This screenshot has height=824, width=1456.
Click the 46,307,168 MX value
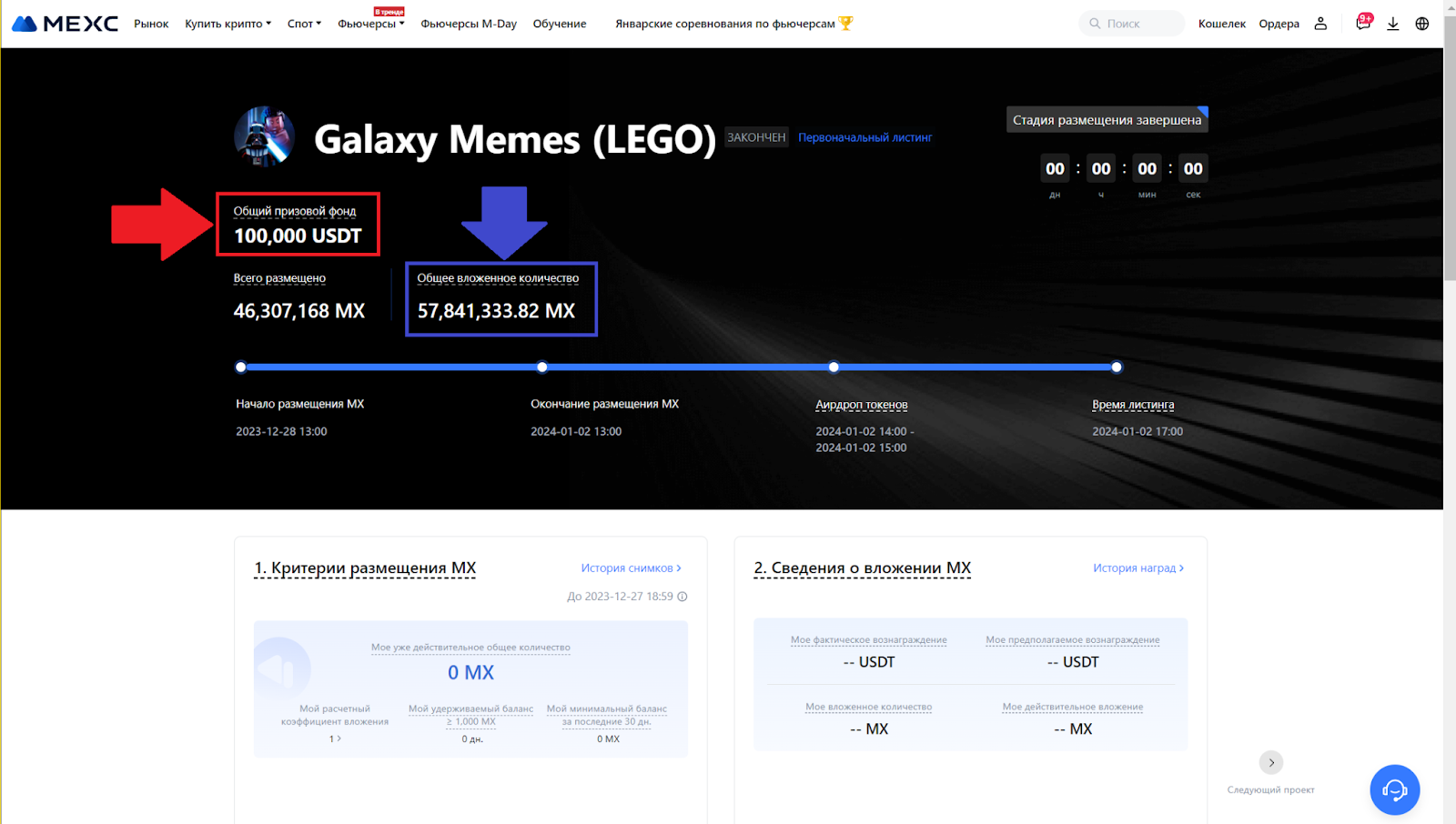[299, 311]
